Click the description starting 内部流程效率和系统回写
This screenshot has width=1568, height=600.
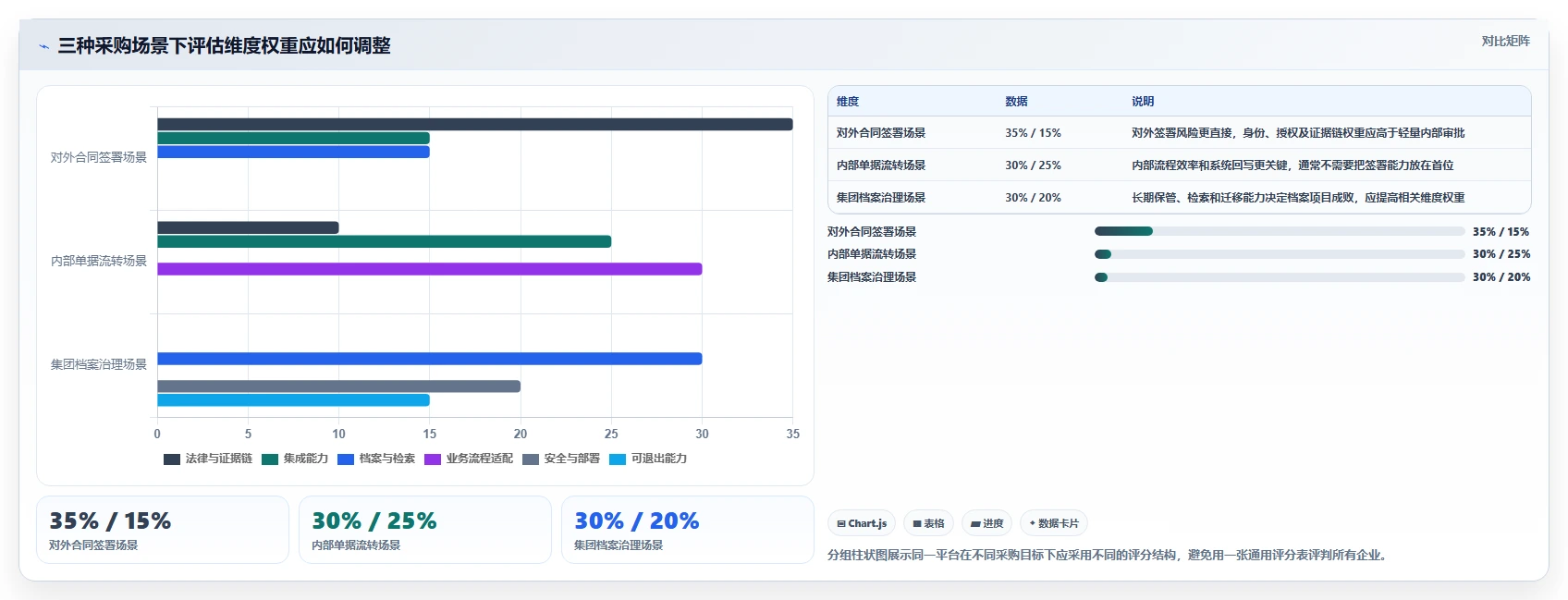[x=1292, y=165]
